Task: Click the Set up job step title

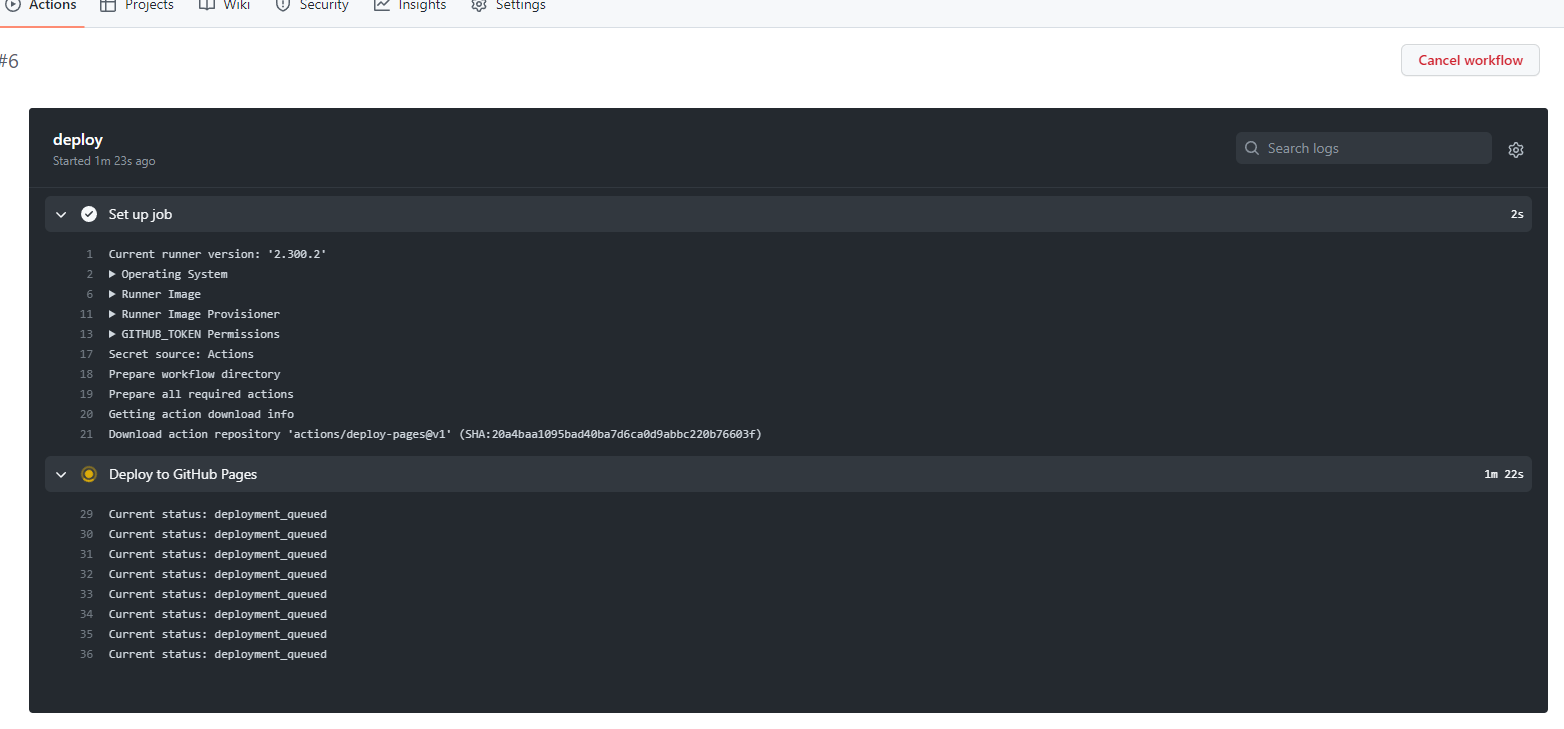Action: tap(141, 214)
